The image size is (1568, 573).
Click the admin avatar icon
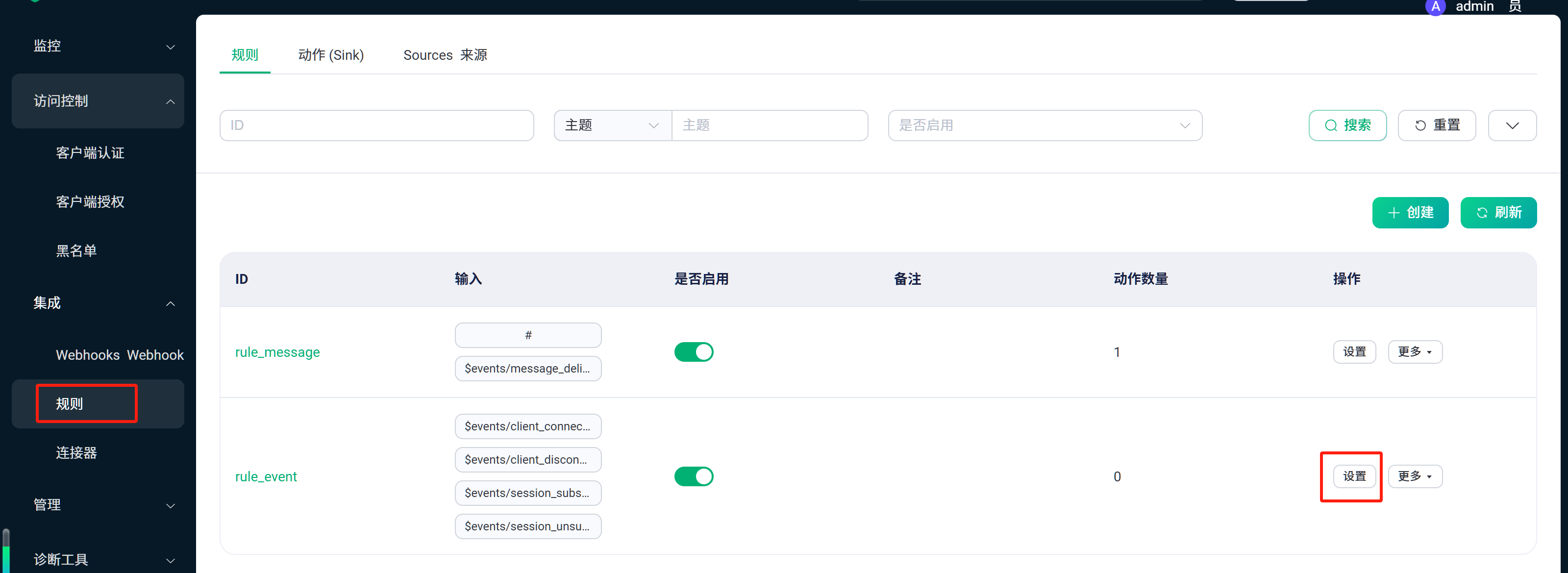[1435, 7]
